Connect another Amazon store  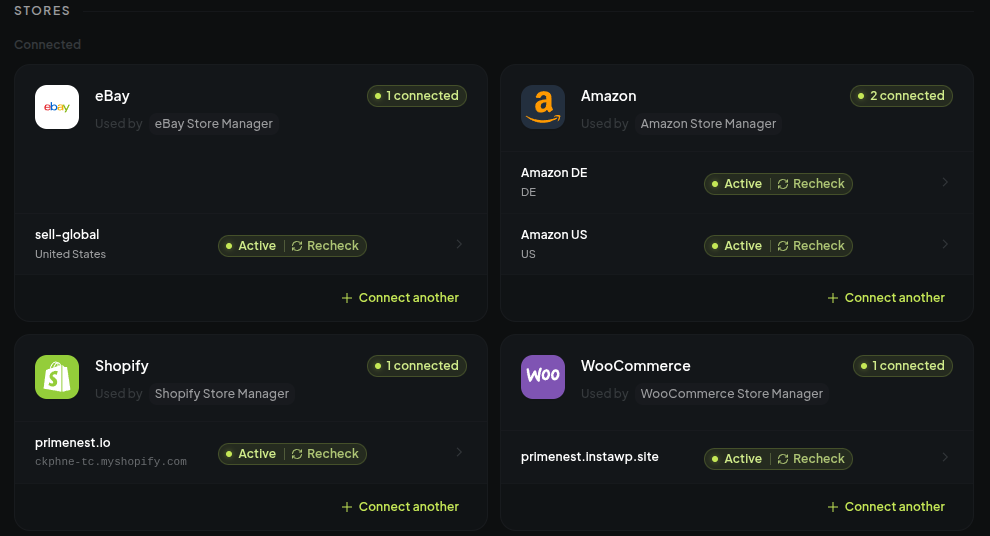pos(886,298)
